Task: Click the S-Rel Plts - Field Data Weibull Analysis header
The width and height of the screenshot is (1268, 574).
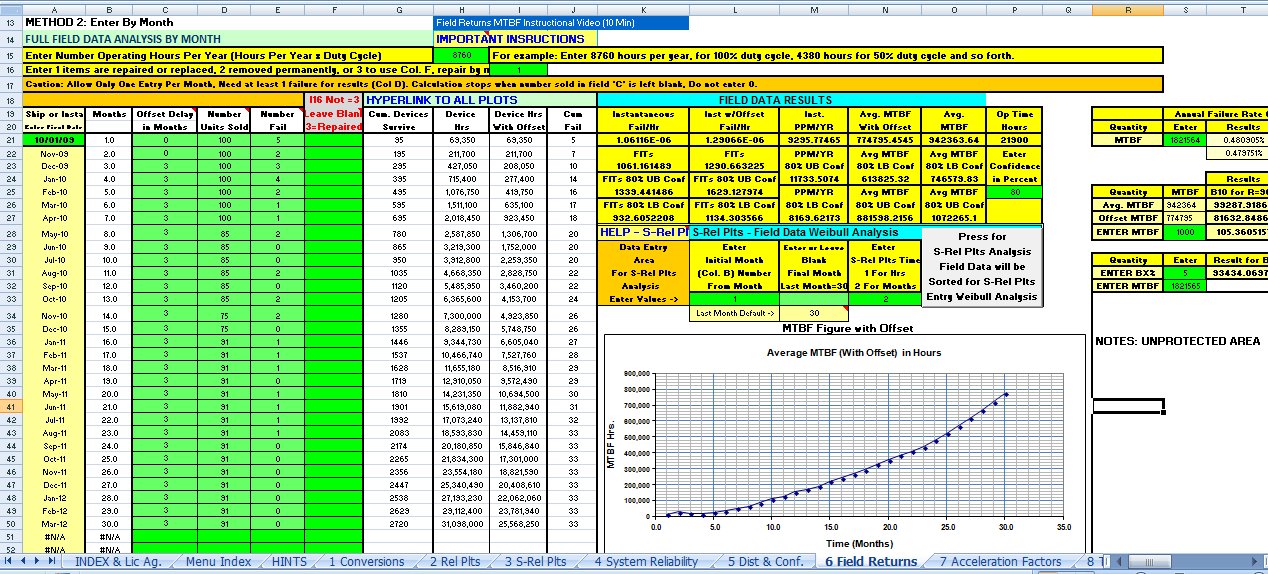Action: (x=805, y=232)
